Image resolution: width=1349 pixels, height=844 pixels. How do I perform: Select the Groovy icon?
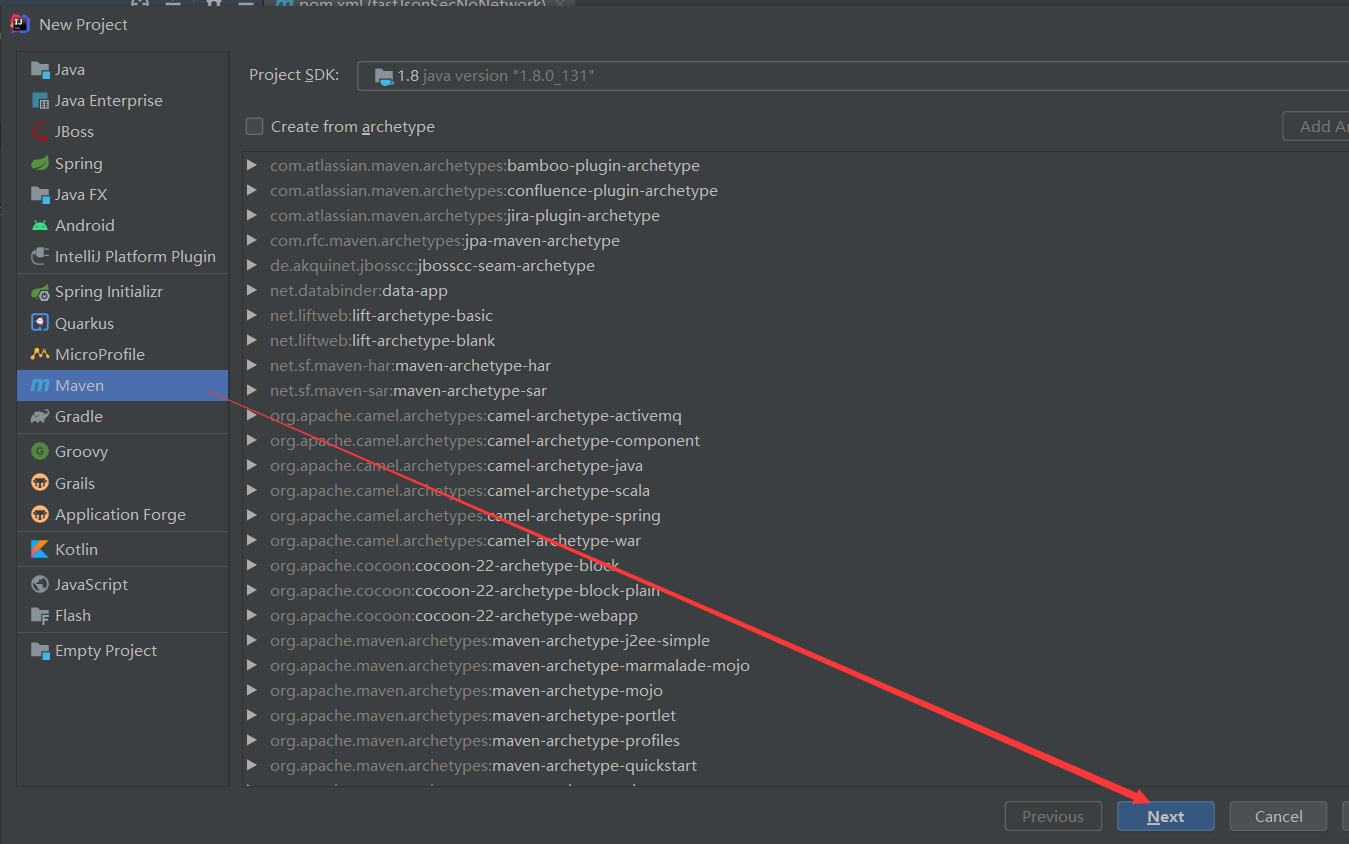click(40, 452)
